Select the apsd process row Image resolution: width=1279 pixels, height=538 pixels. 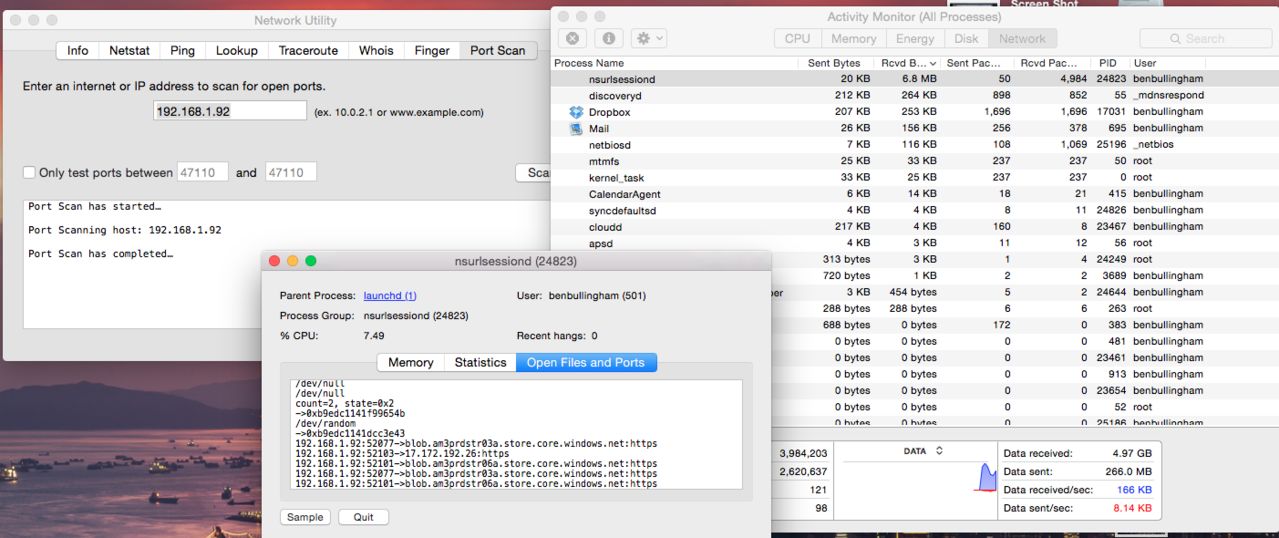click(x=915, y=243)
